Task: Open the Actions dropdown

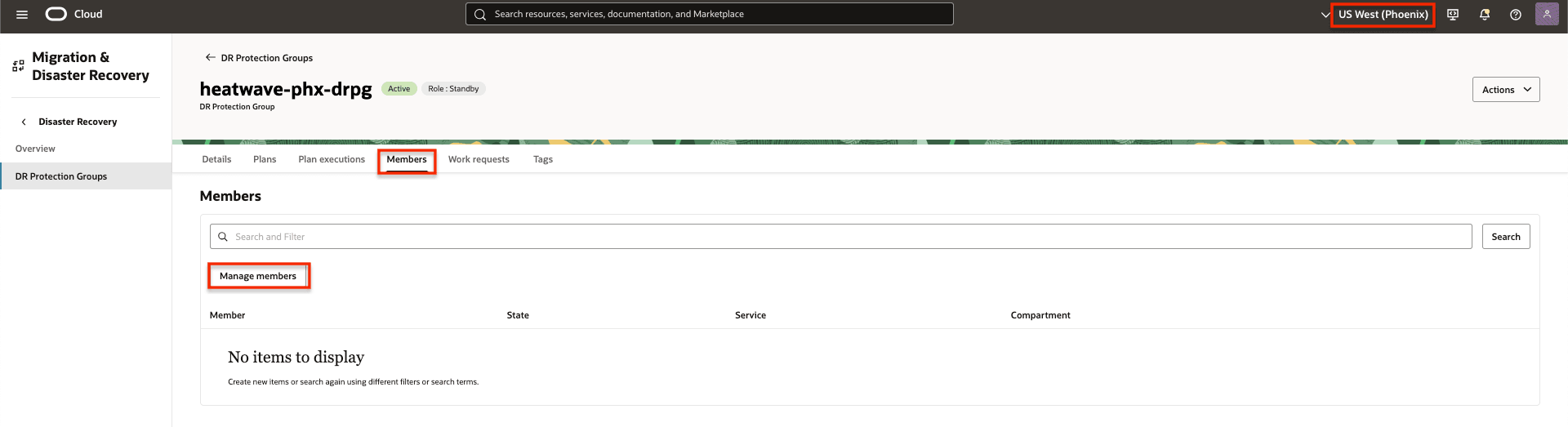Action: pos(1506,90)
